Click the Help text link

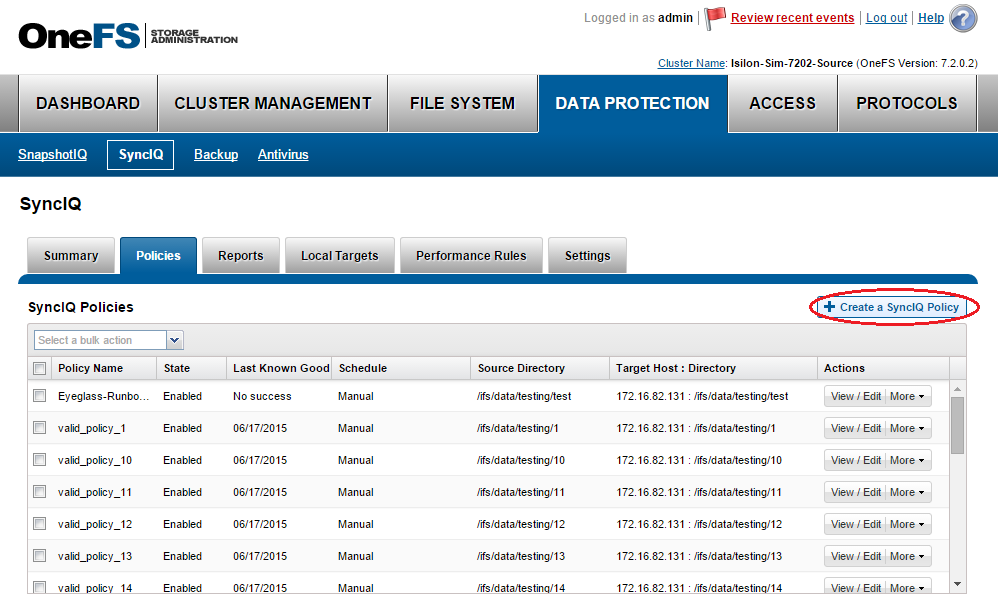(931, 18)
